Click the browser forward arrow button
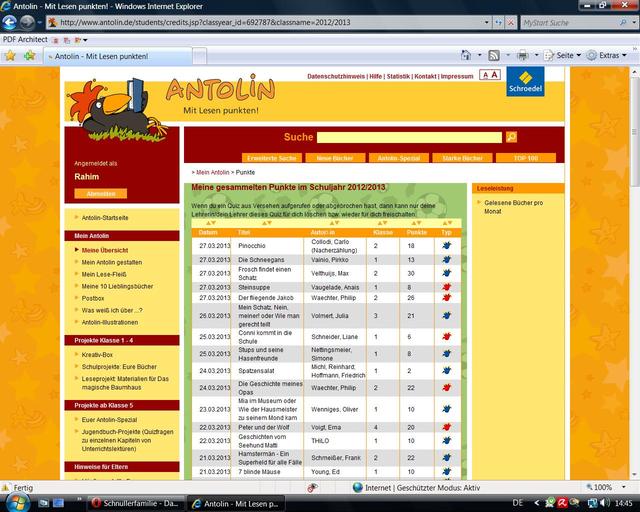This screenshot has height=512, width=640. [x=27, y=22]
